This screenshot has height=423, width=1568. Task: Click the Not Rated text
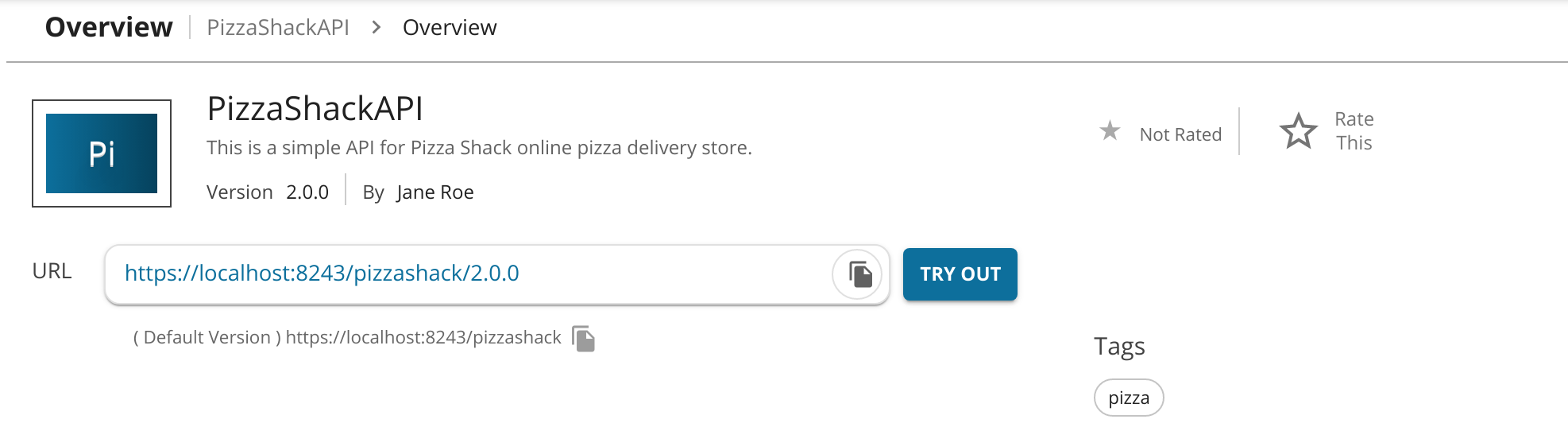click(x=1180, y=135)
